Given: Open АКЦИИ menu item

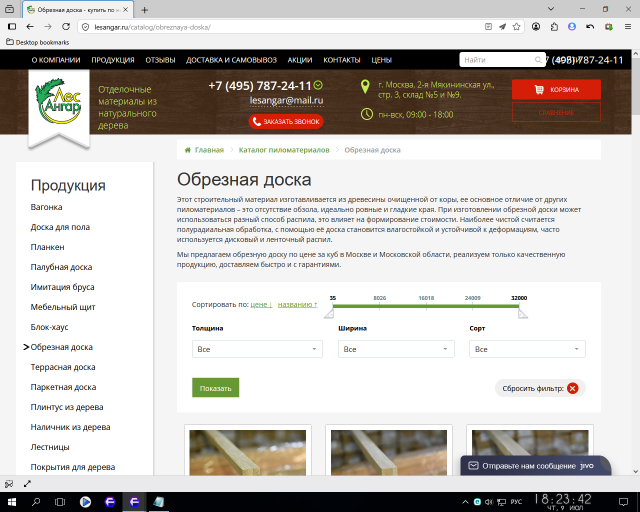Looking at the screenshot, I should pyautogui.click(x=300, y=60).
